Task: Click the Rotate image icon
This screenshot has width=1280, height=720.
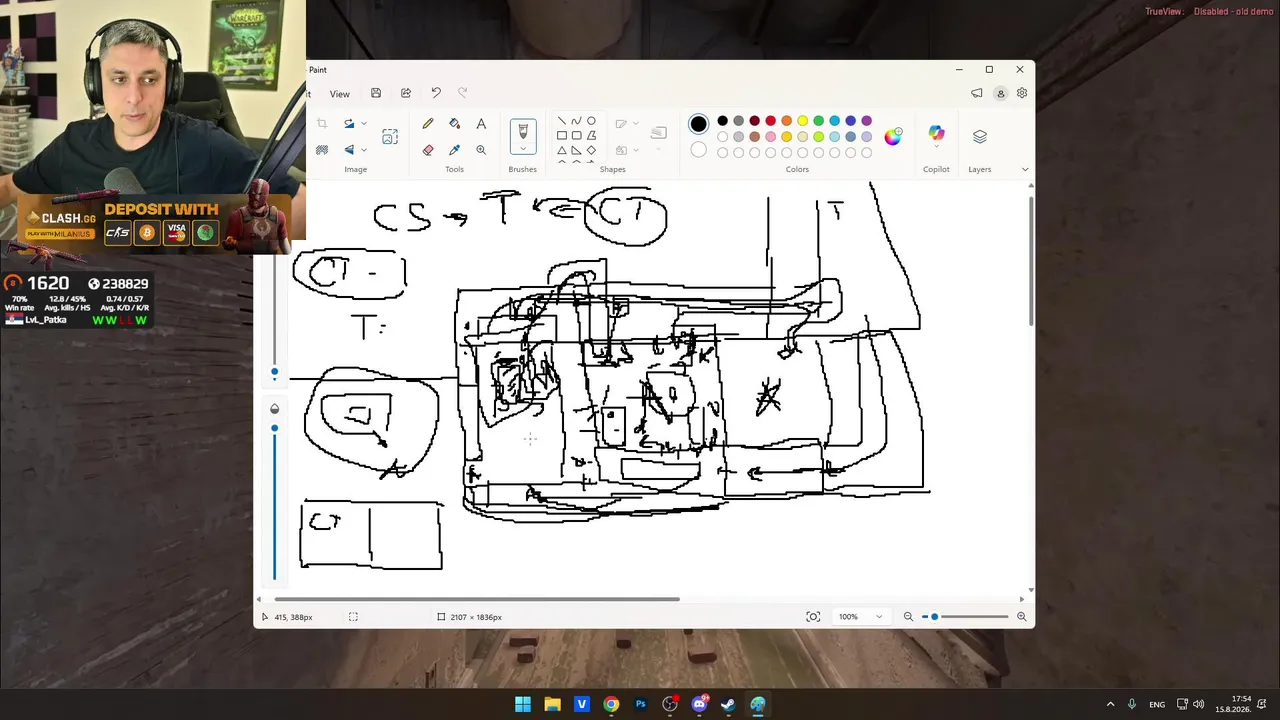Action: (349, 124)
